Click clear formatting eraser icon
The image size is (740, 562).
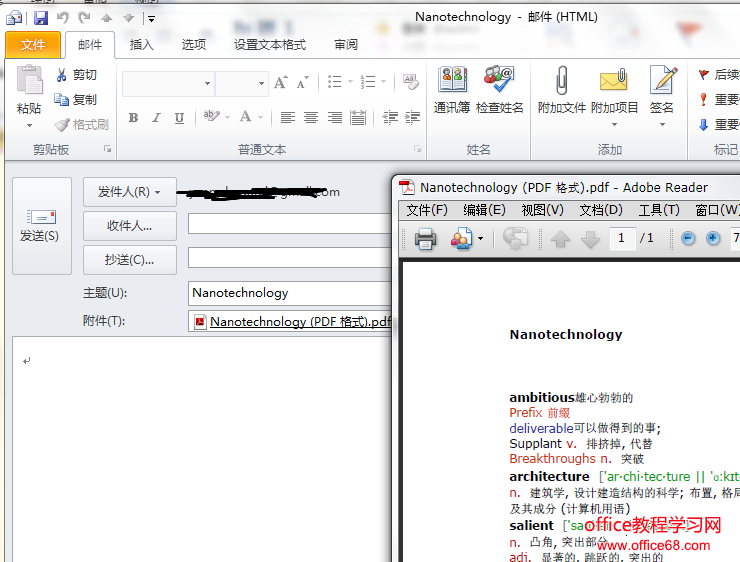click(411, 82)
